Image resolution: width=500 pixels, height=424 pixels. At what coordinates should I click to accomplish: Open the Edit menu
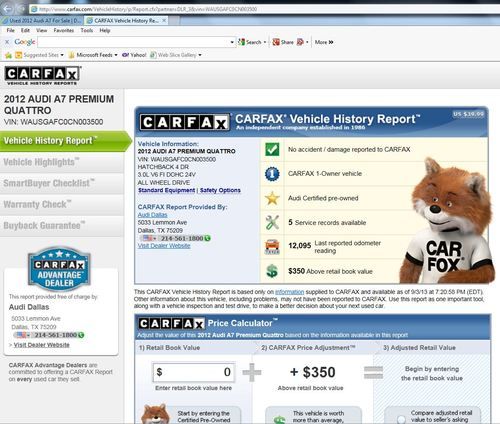[25, 30]
